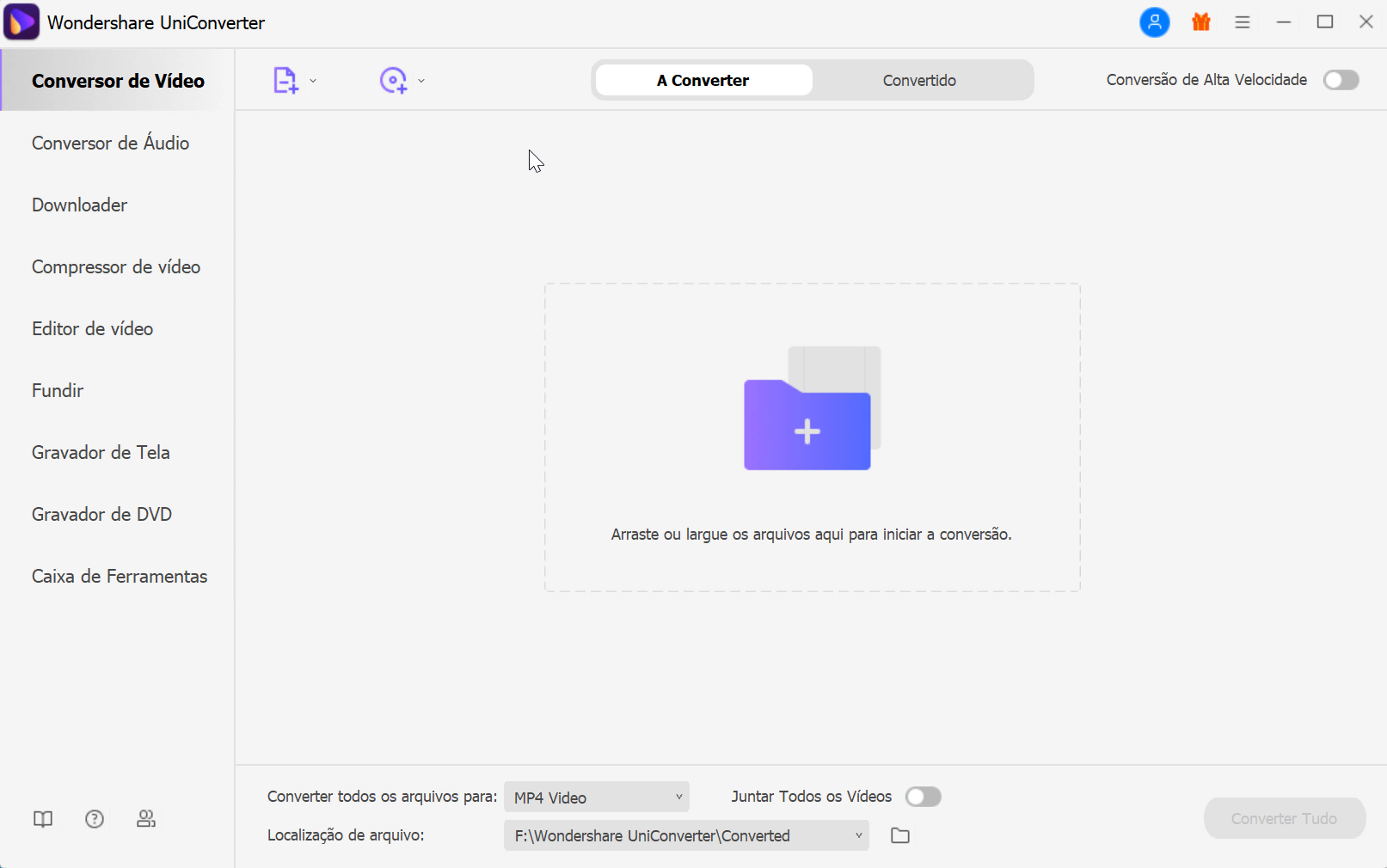Open the hamburger menu icon
The height and width of the screenshot is (868, 1387).
point(1242,22)
